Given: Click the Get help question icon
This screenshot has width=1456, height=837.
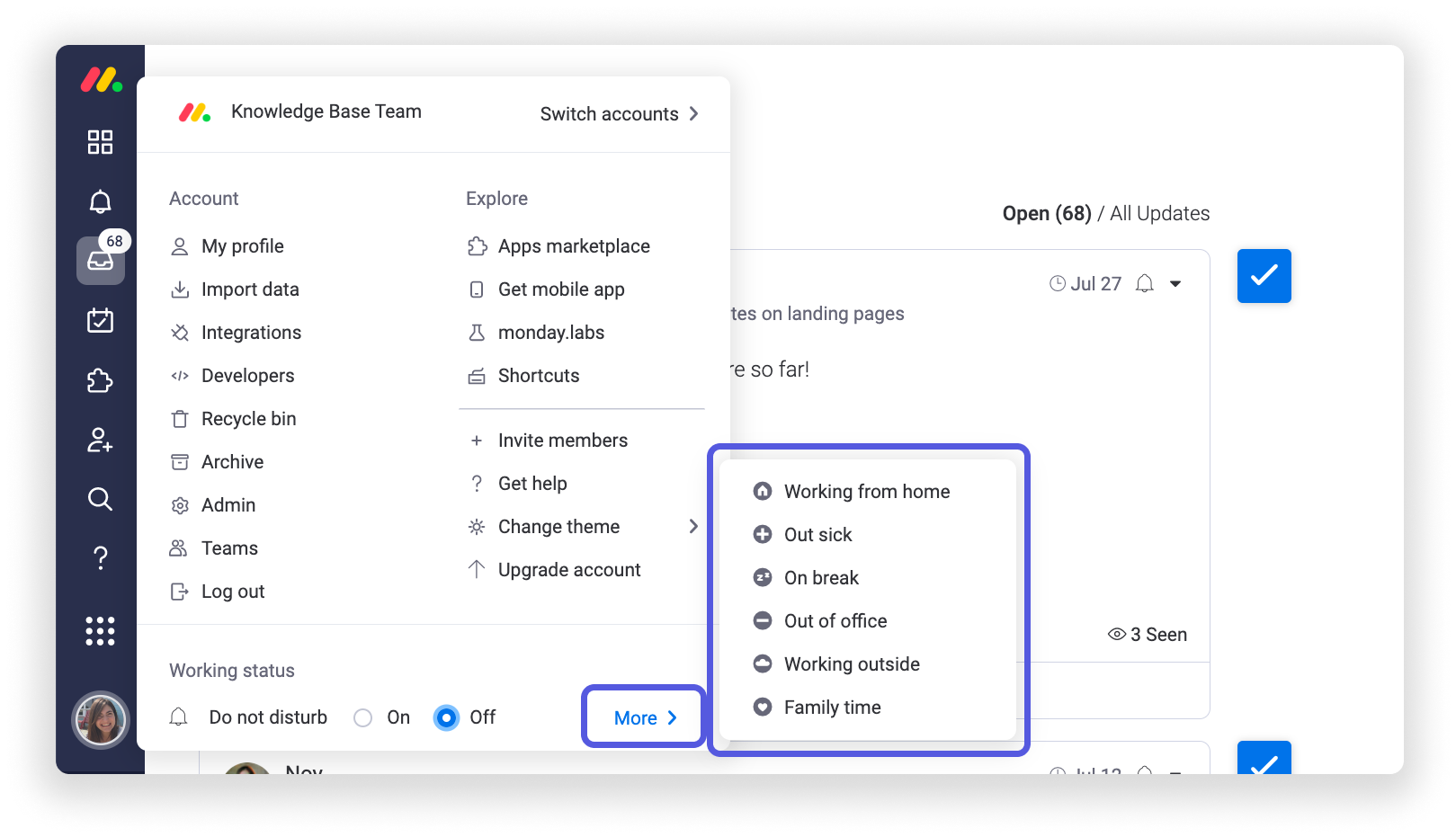Looking at the screenshot, I should click(477, 484).
